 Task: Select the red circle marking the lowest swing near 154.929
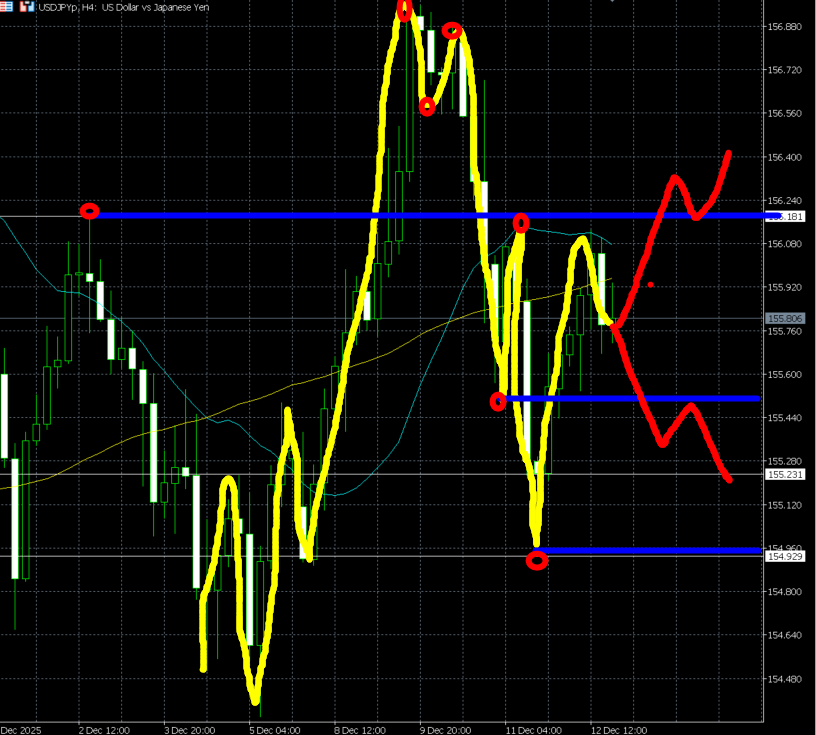pos(537,561)
